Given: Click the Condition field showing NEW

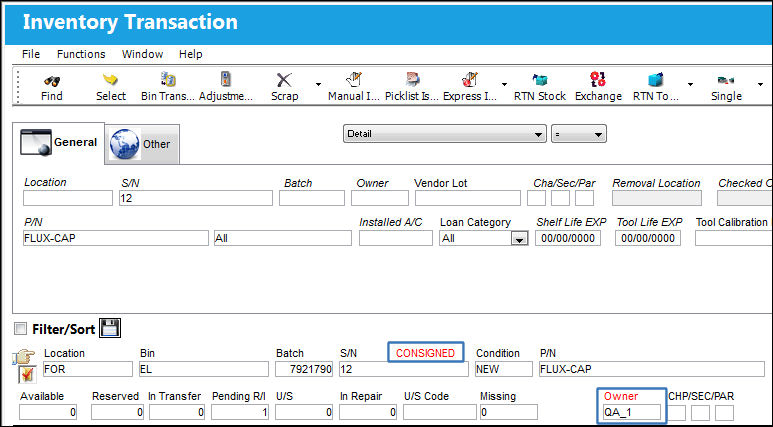Looking at the screenshot, I should pyautogui.click(x=504, y=369).
